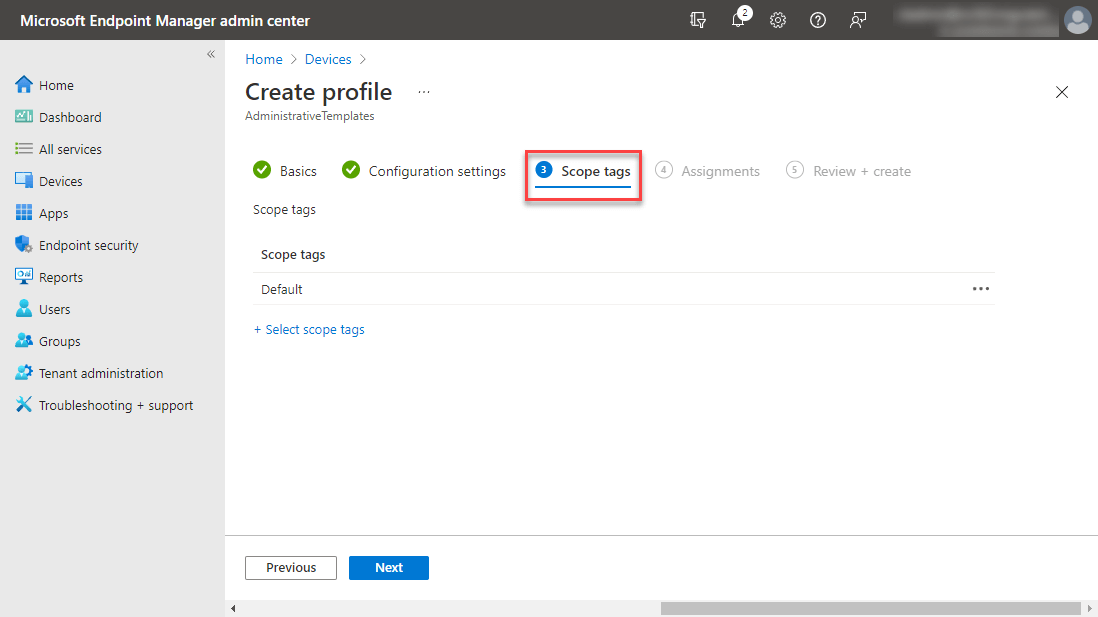1098x617 pixels.
Task: Open the ellipsis menu next to Create profile
Action: 423,91
